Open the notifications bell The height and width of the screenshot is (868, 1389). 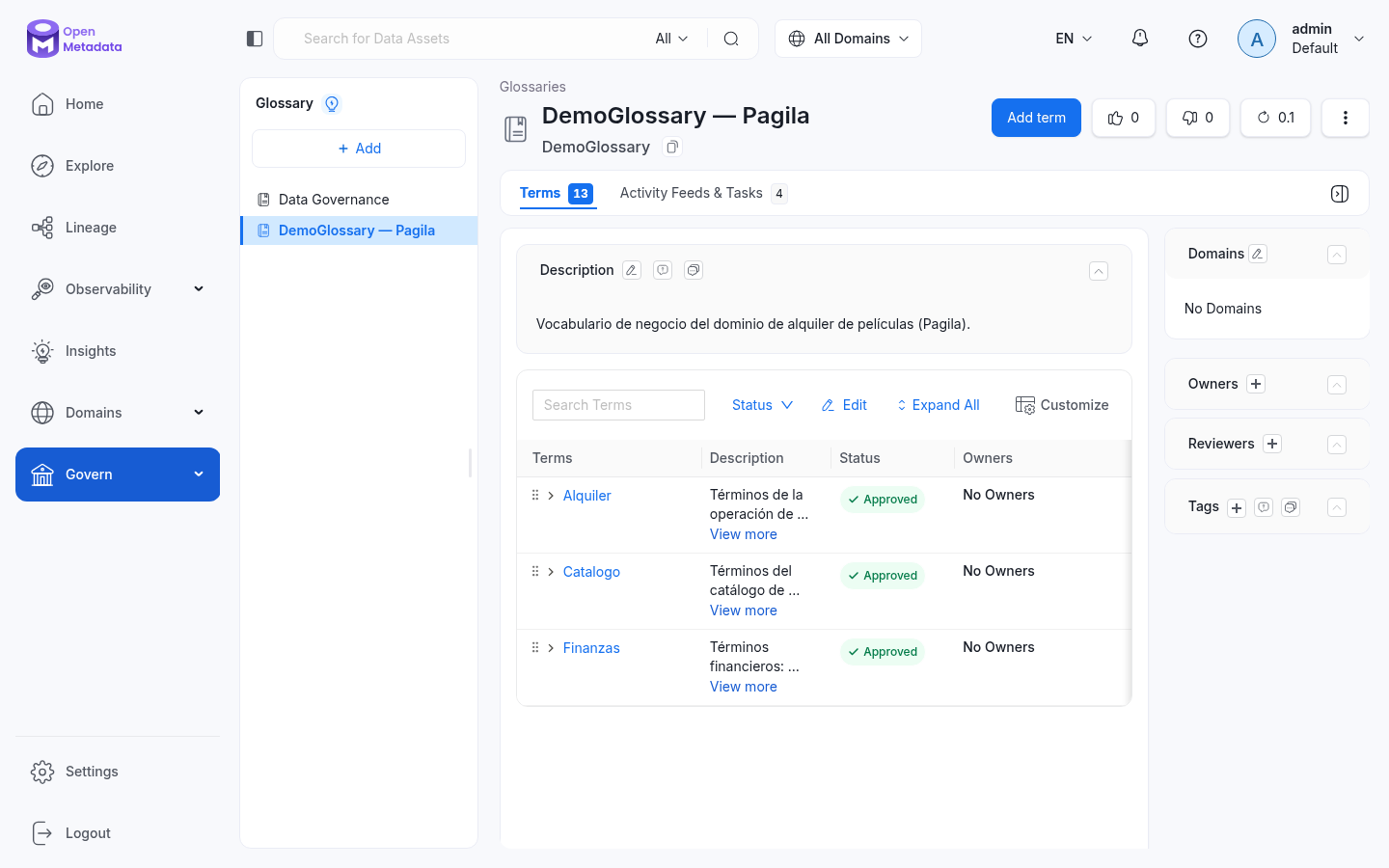click(1140, 39)
